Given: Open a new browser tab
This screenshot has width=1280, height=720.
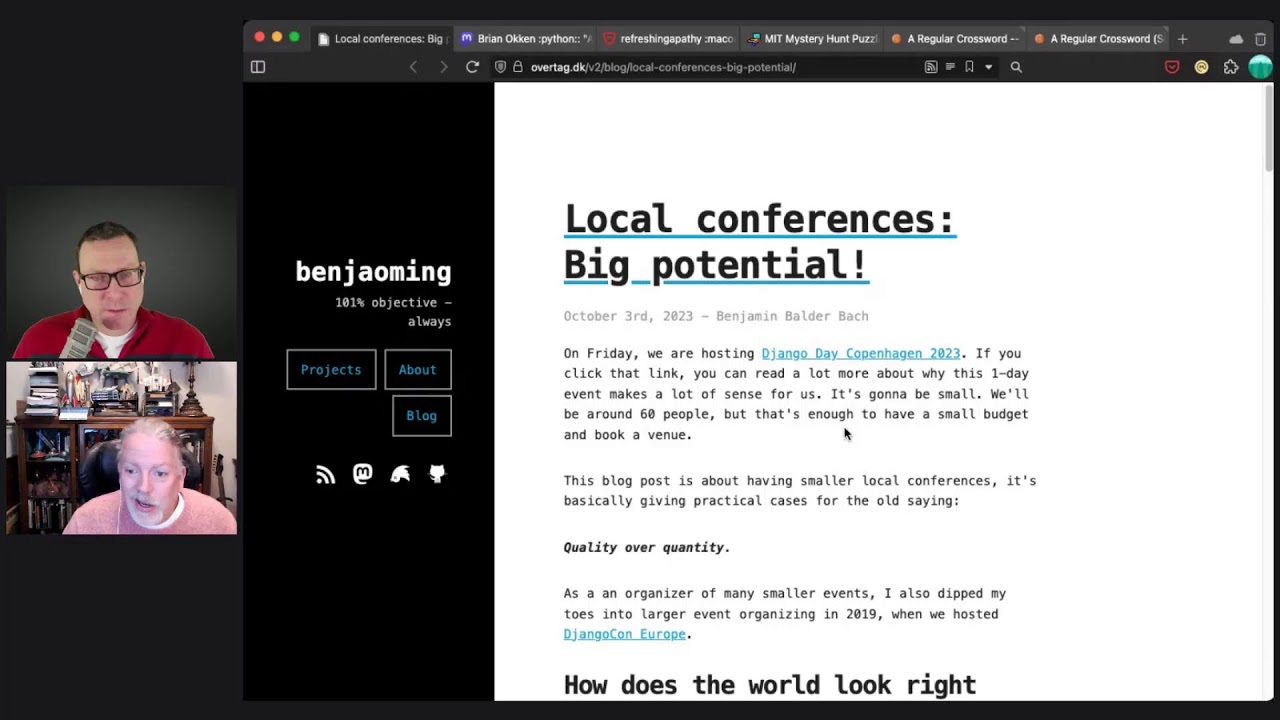Looking at the screenshot, I should point(1183,39).
